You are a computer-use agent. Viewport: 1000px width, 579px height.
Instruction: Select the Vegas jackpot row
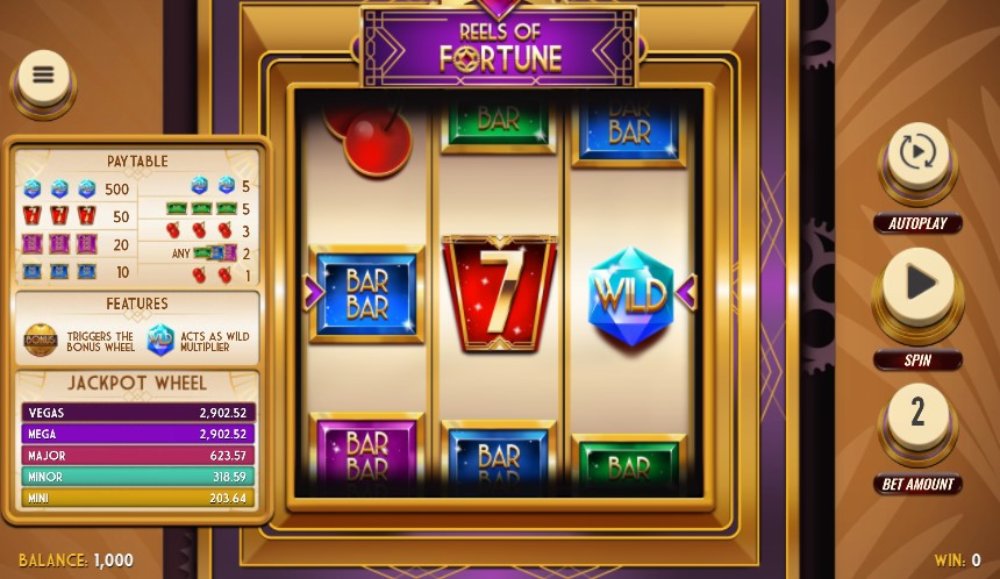(138, 413)
